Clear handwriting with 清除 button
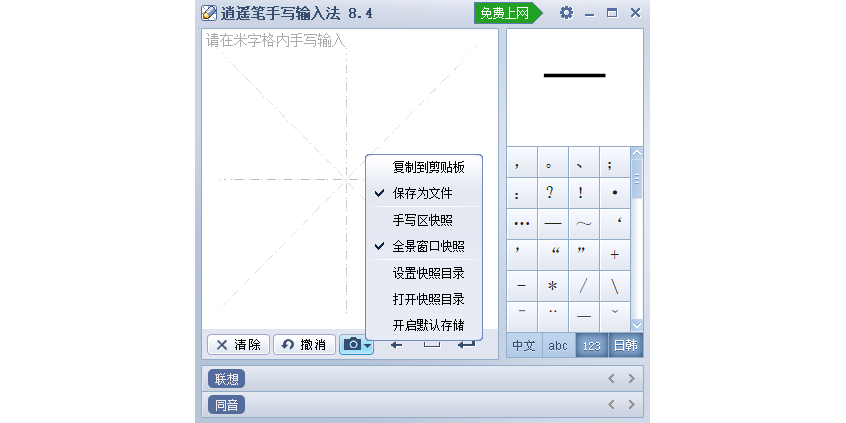846x423 pixels. pos(238,345)
